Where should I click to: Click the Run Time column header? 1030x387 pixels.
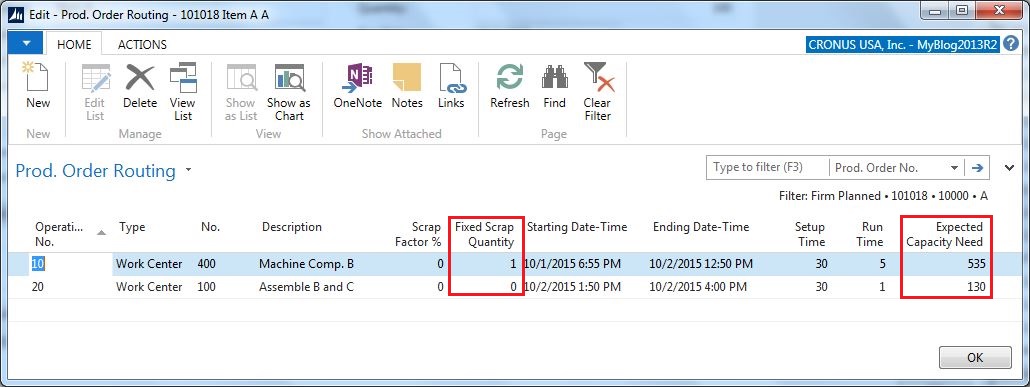click(x=869, y=234)
